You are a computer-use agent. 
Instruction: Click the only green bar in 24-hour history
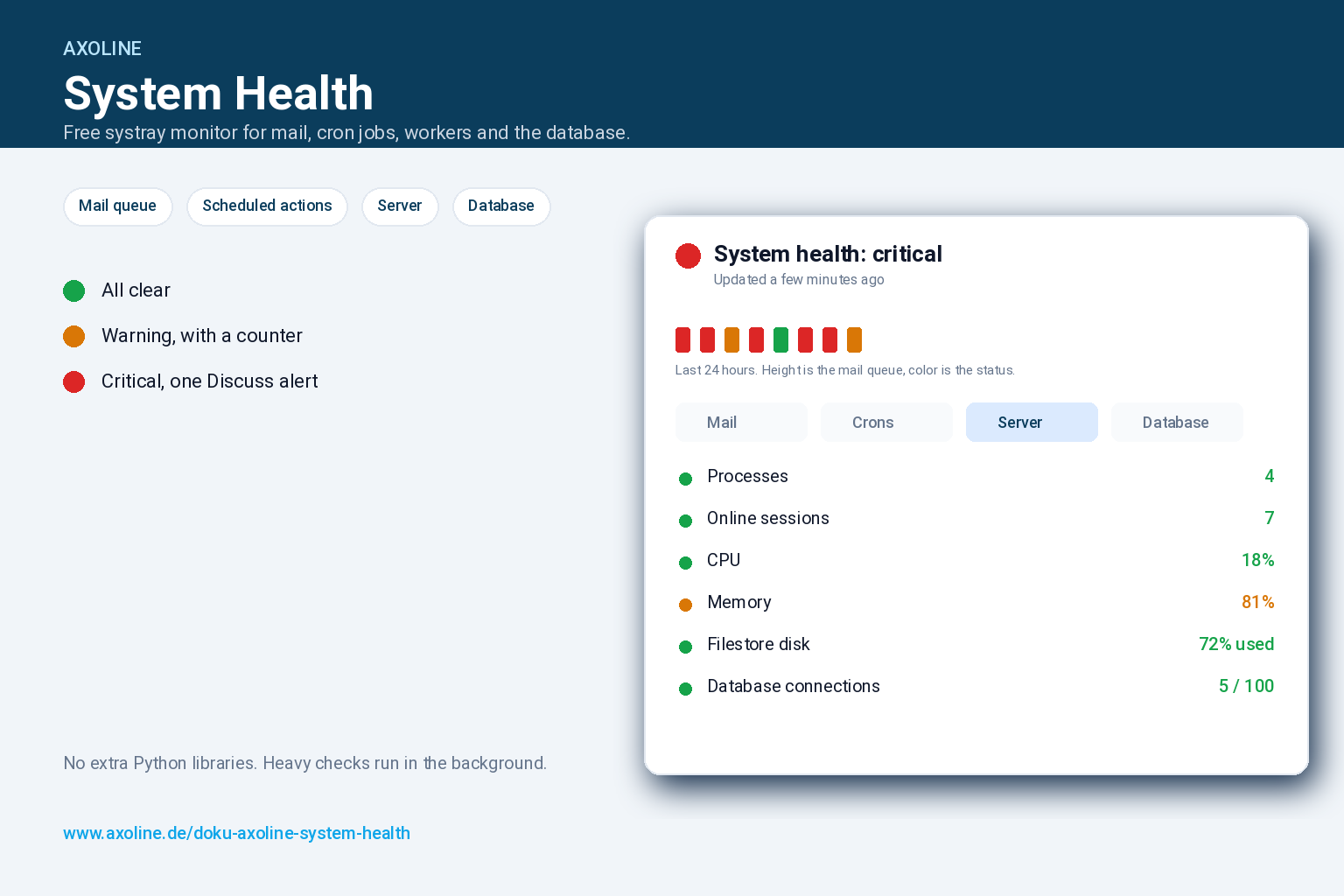tap(780, 339)
